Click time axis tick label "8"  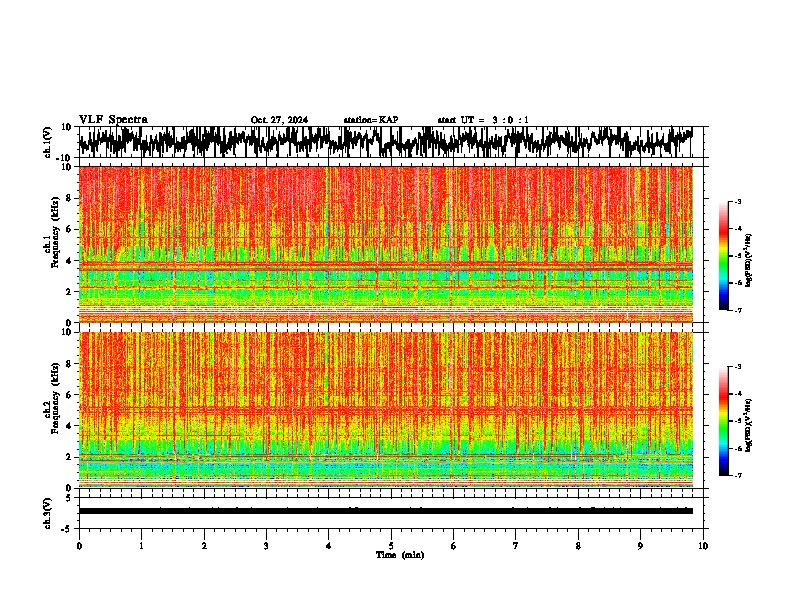[x=578, y=546]
